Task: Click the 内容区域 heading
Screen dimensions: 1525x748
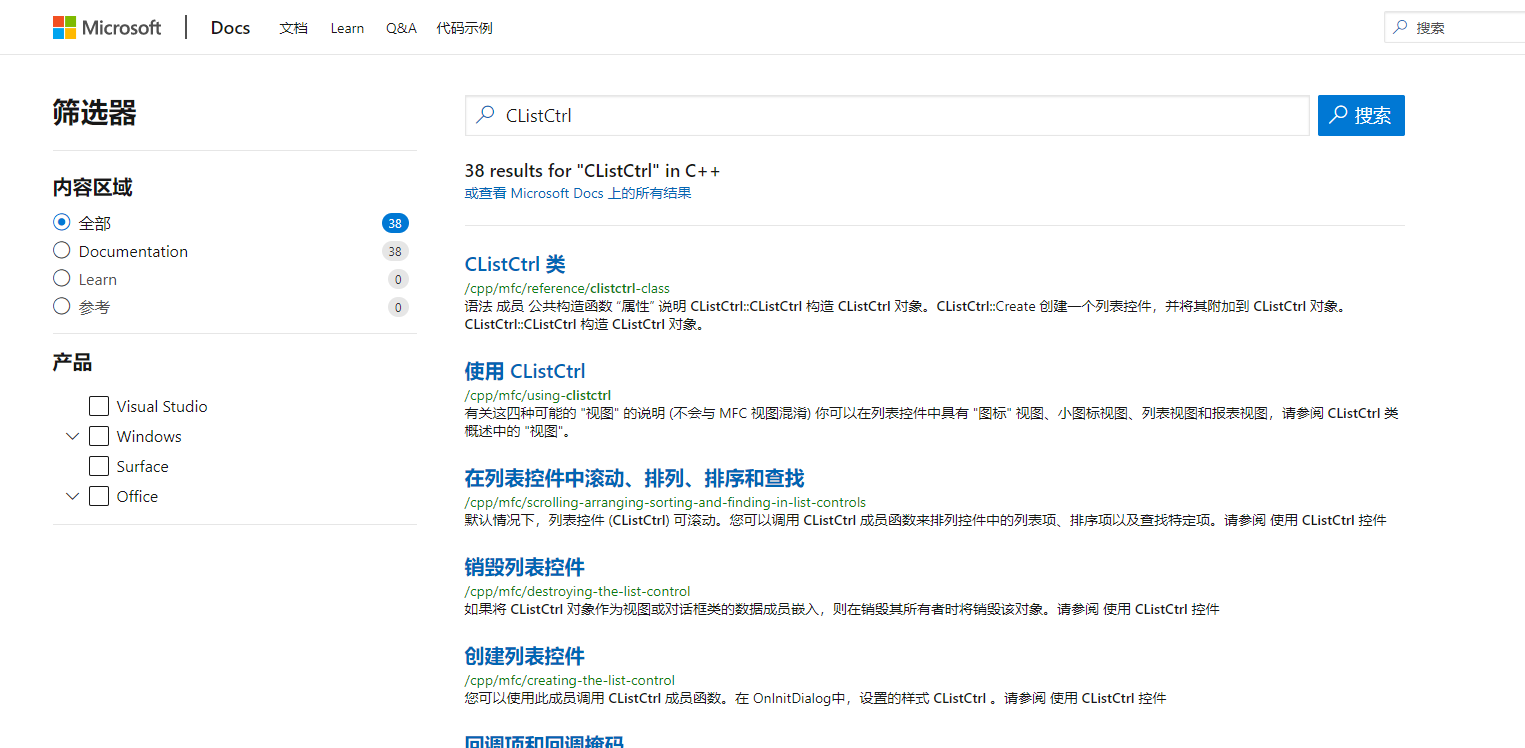Action: (x=92, y=187)
